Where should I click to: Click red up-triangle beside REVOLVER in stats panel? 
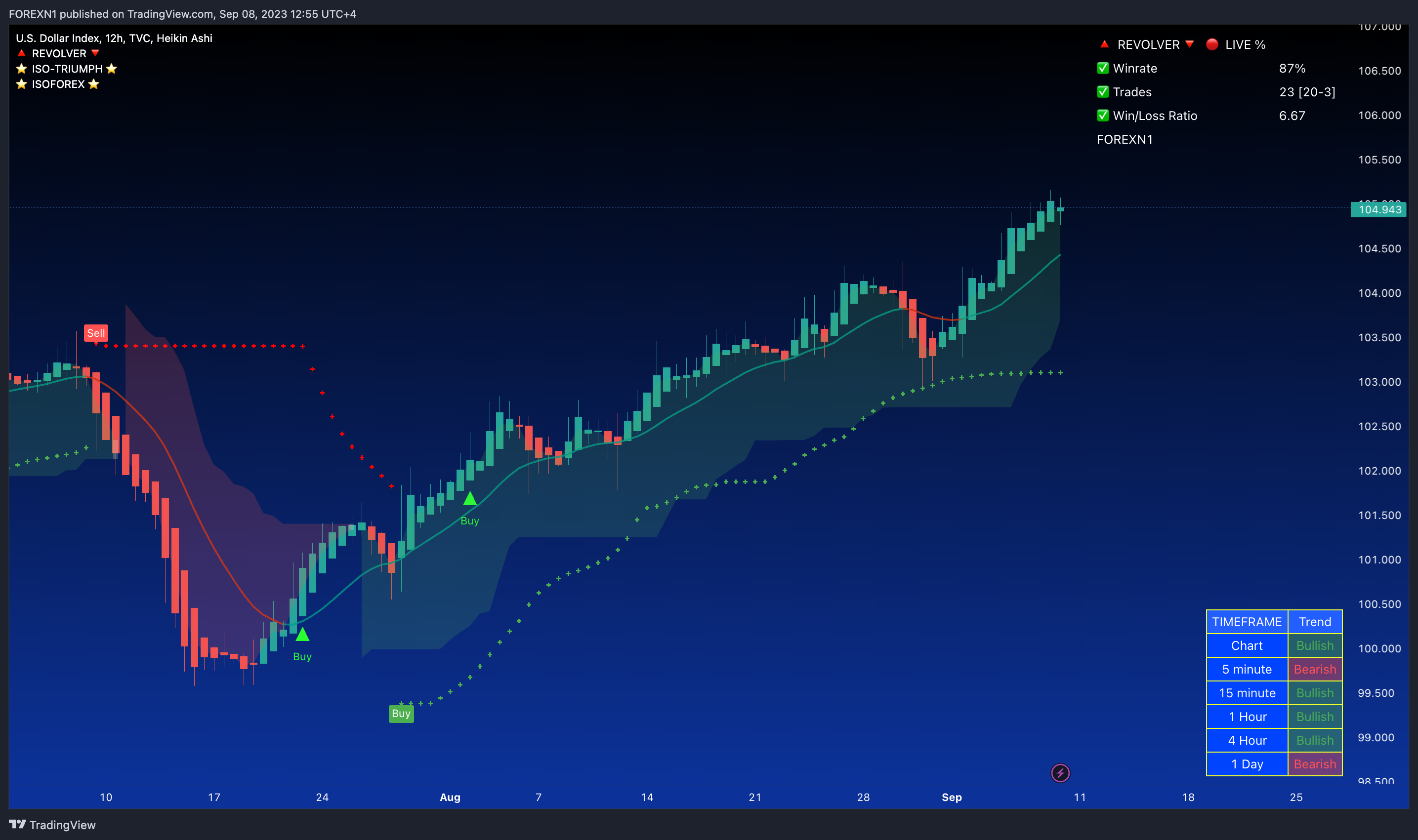pos(1104,43)
